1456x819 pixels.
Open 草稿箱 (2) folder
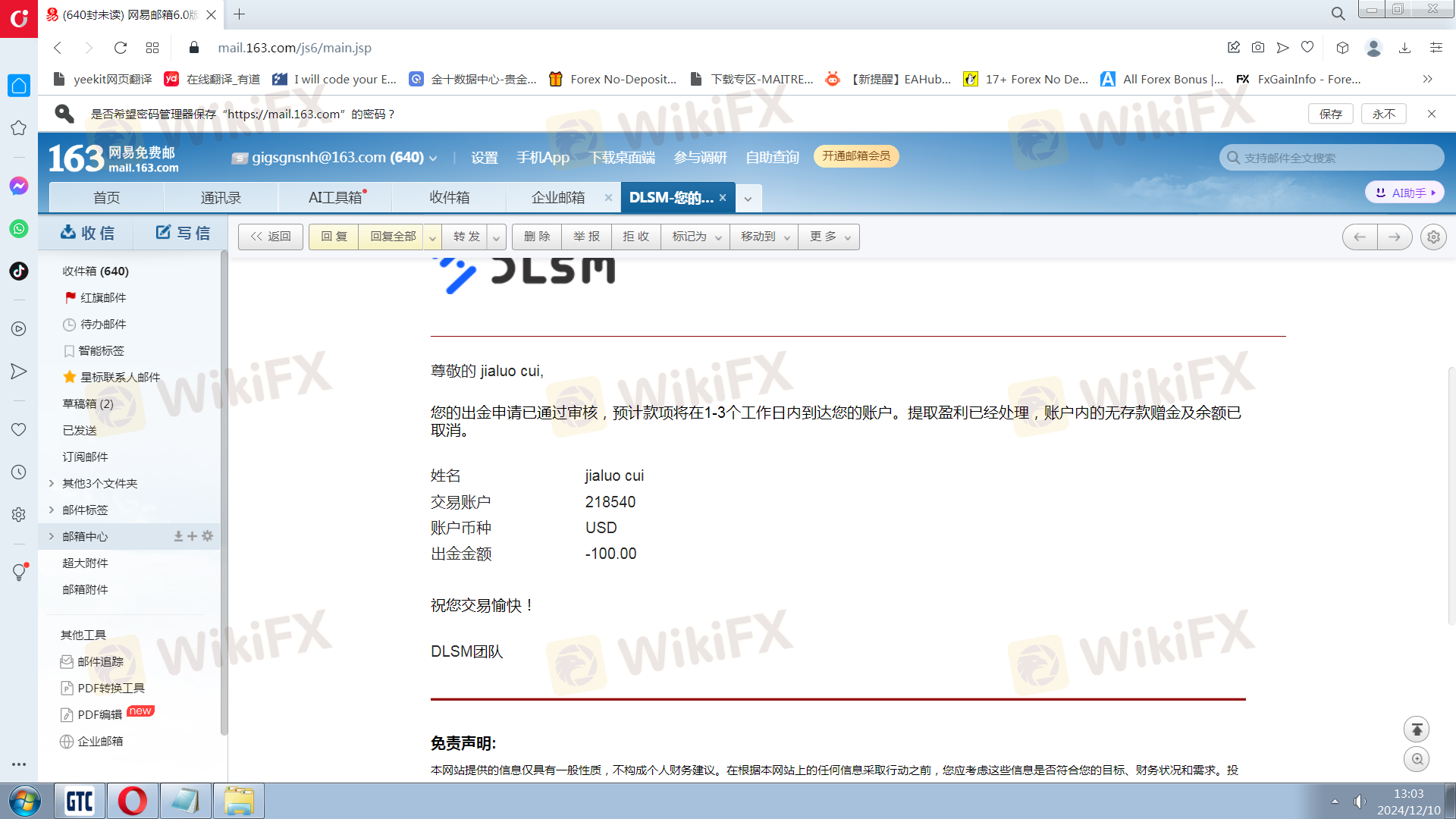coord(88,403)
